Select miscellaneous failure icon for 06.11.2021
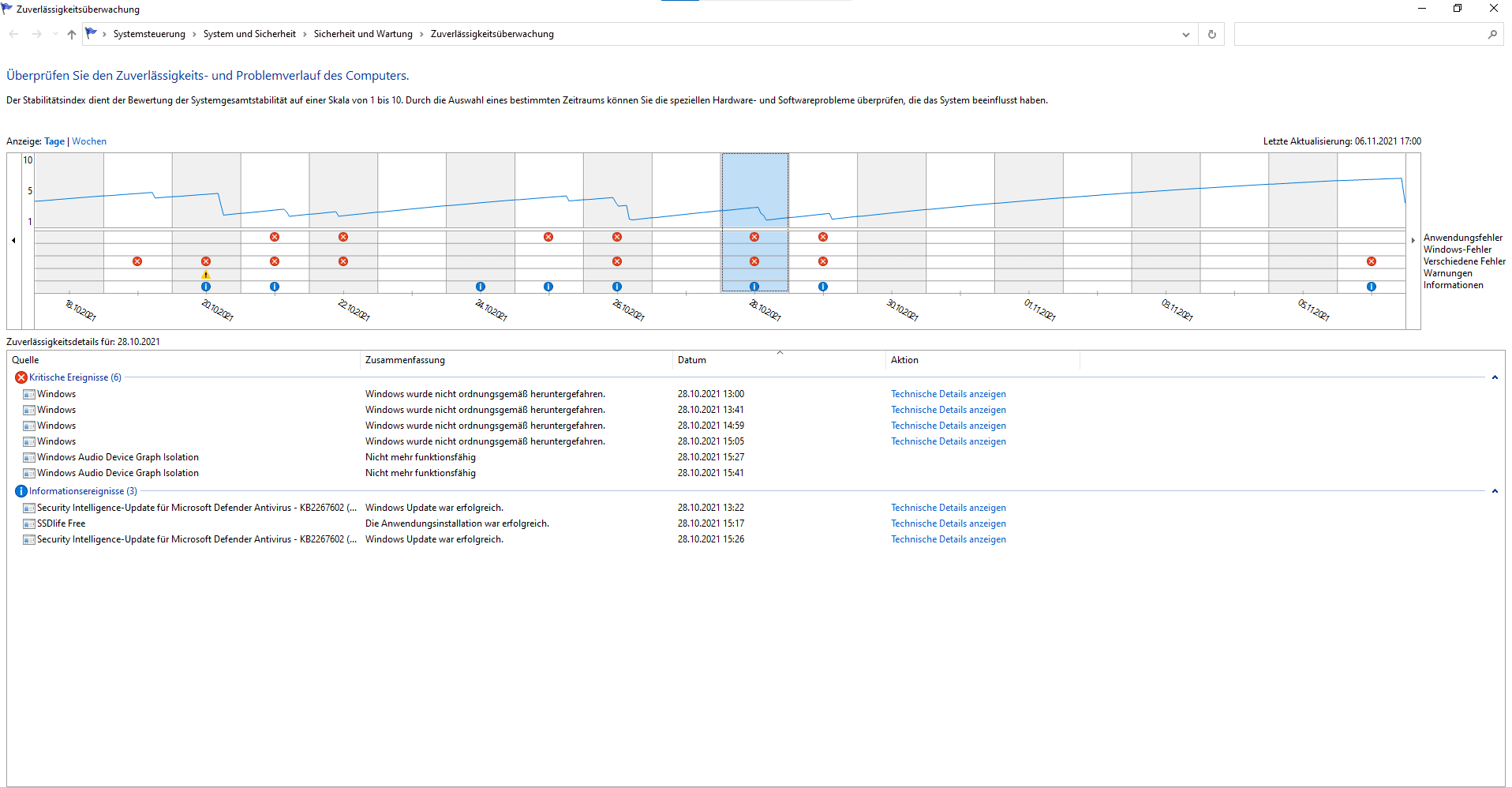The width and height of the screenshot is (1512, 788). (1372, 261)
